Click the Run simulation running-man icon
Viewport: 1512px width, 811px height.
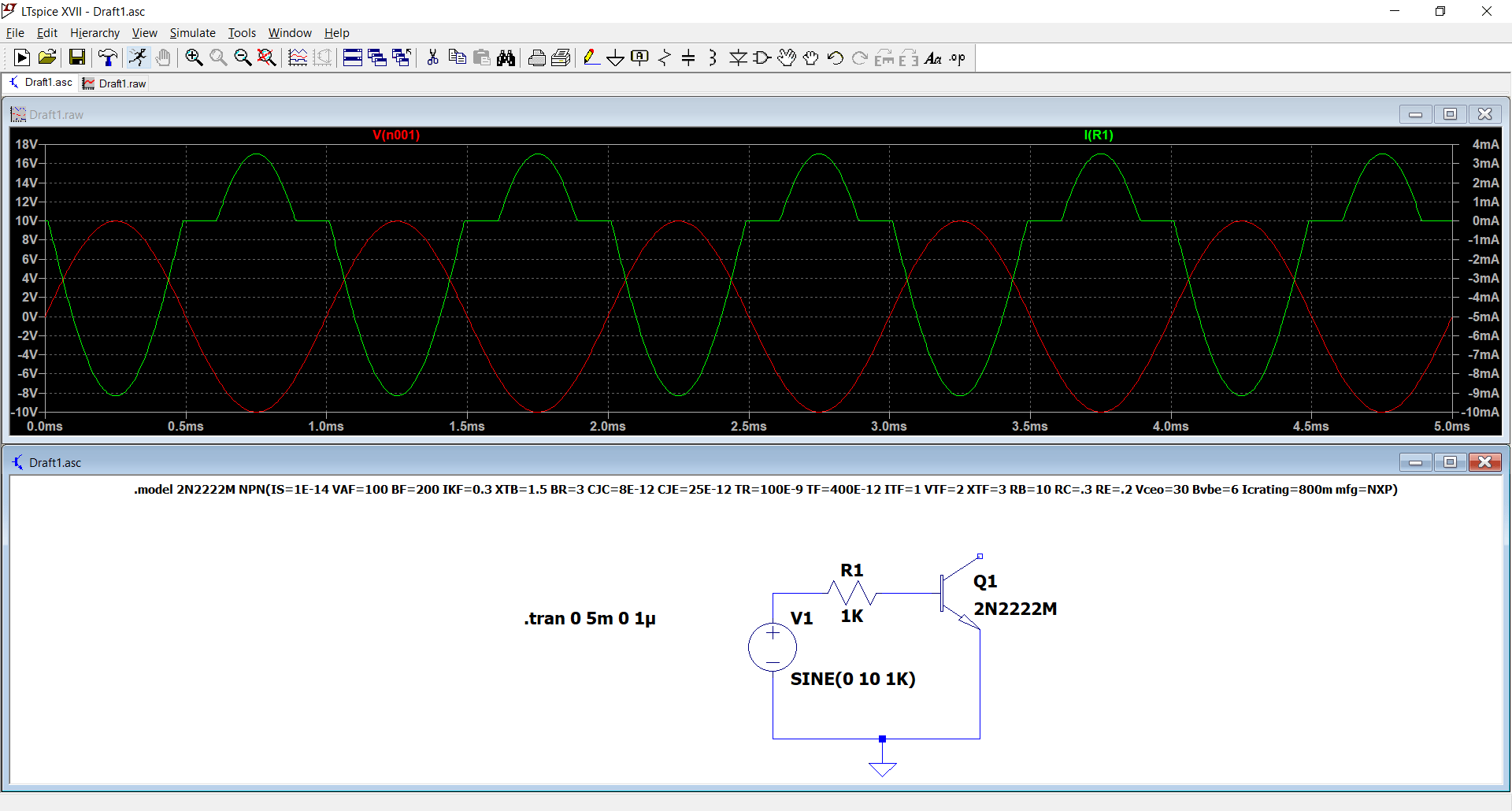coord(138,57)
